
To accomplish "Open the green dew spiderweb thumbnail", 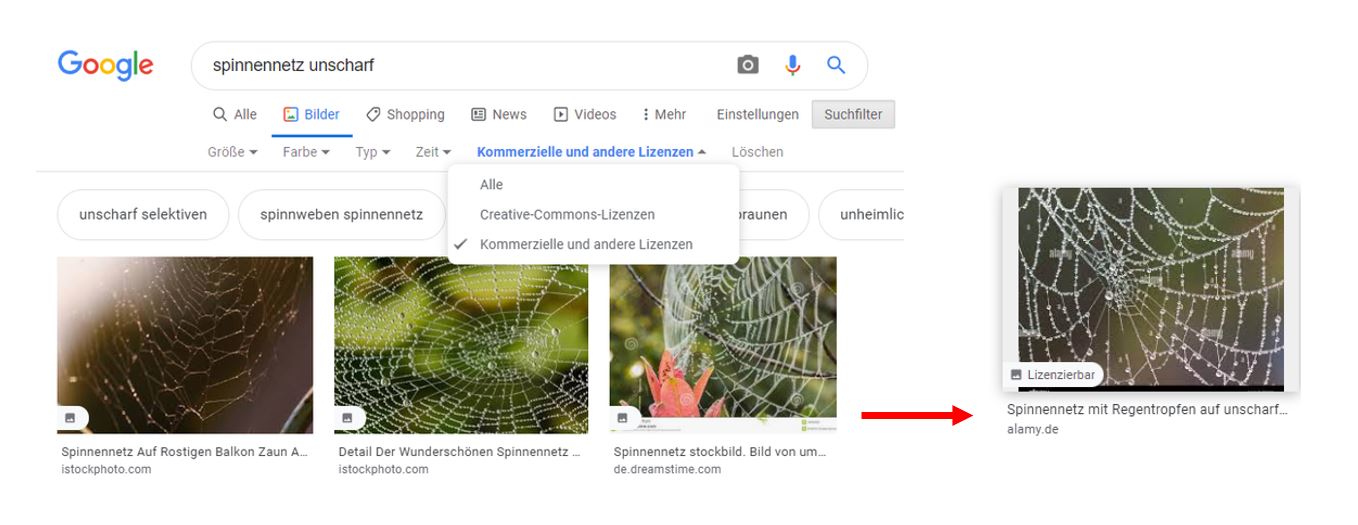I will (x=461, y=345).
